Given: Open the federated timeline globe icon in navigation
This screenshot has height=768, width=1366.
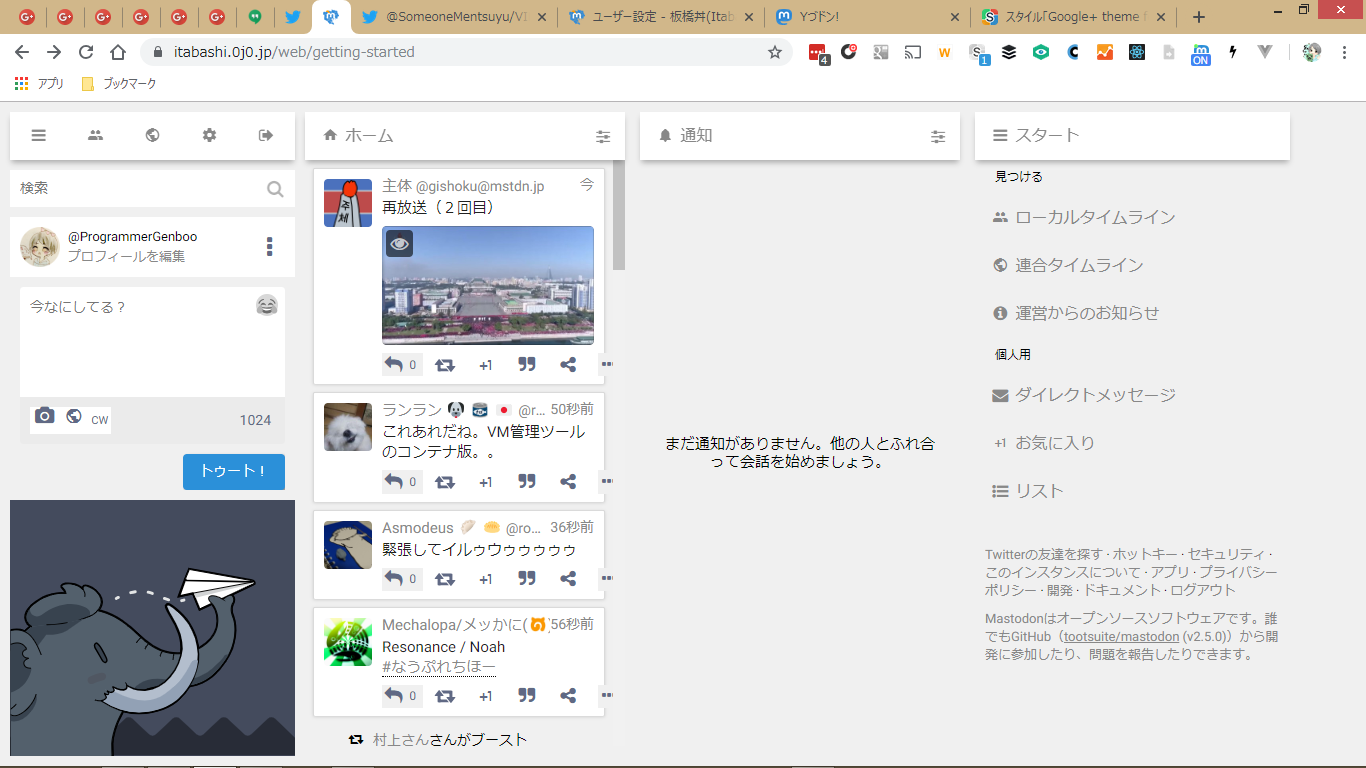Looking at the screenshot, I should [x=152, y=136].
